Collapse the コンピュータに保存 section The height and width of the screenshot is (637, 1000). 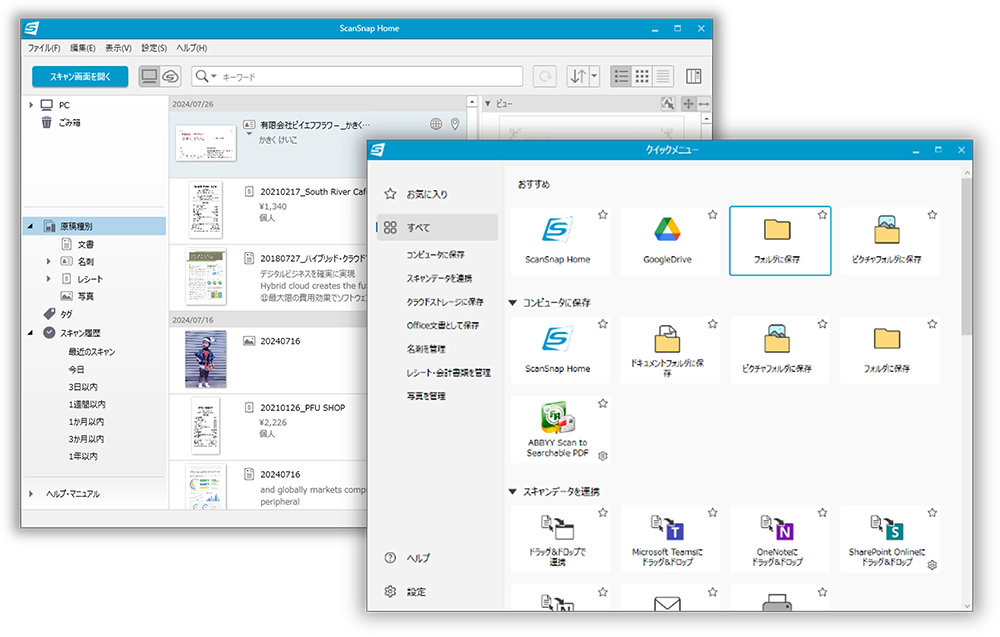513,302
